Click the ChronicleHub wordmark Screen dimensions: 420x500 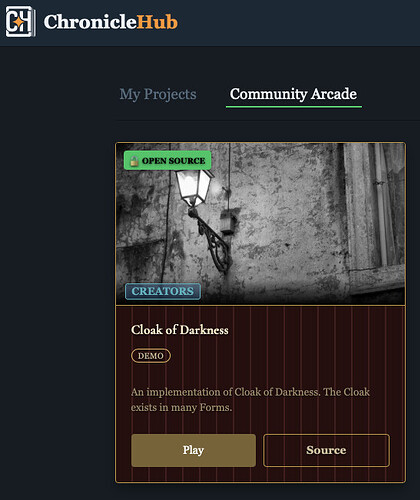click(x=111, y=22)
